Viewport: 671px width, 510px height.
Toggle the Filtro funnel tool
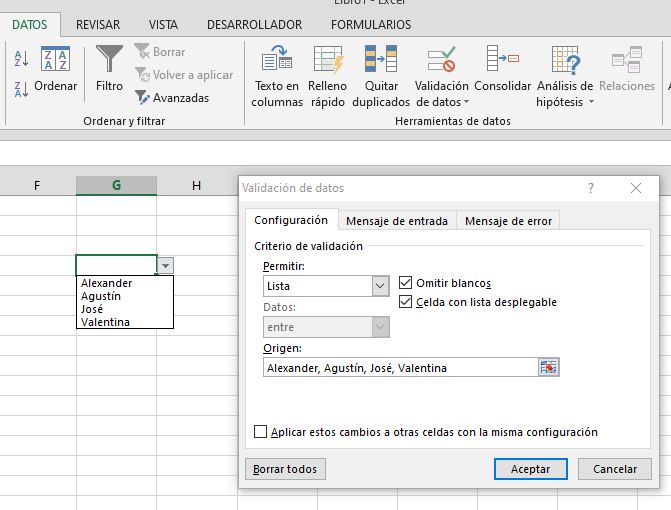point(109,69)
